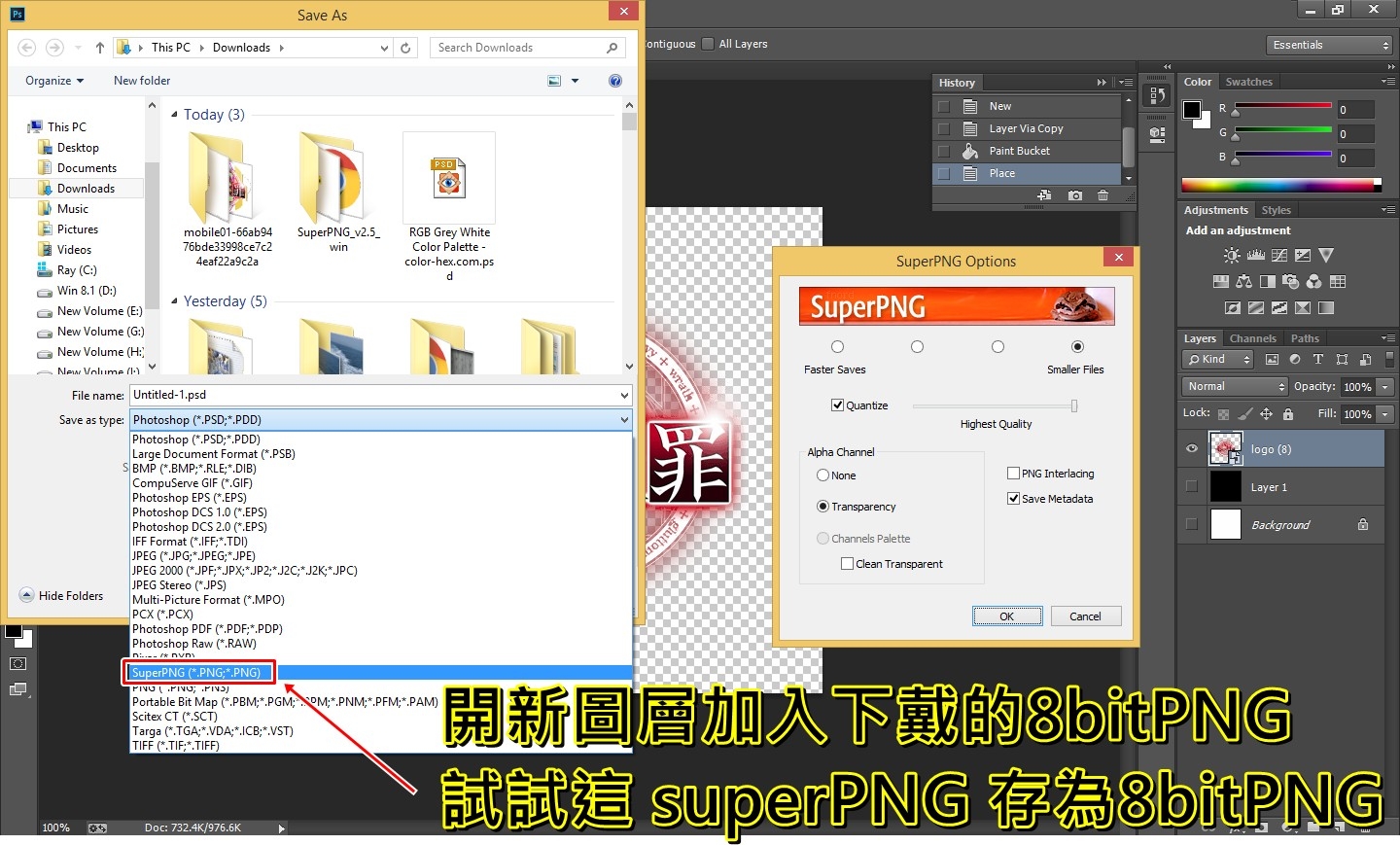Collapse the Today (3) group
1400x845 pixels.
pos(175,115)
